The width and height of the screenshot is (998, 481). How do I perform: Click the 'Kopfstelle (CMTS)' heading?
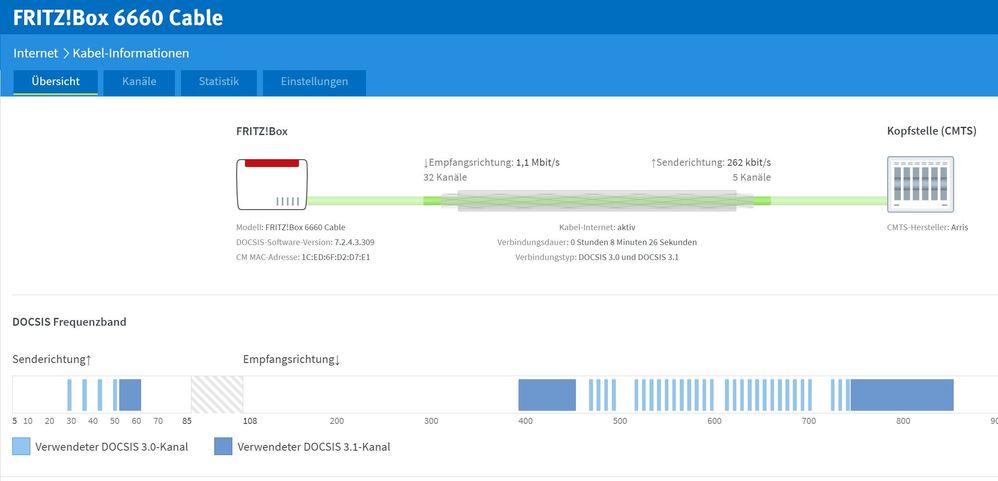point(932,131)
